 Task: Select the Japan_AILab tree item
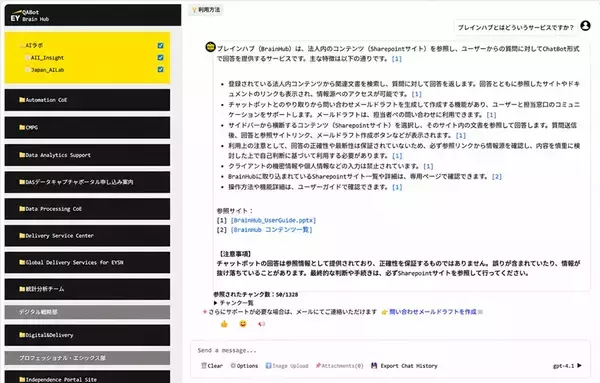click(x=47, y=70)
